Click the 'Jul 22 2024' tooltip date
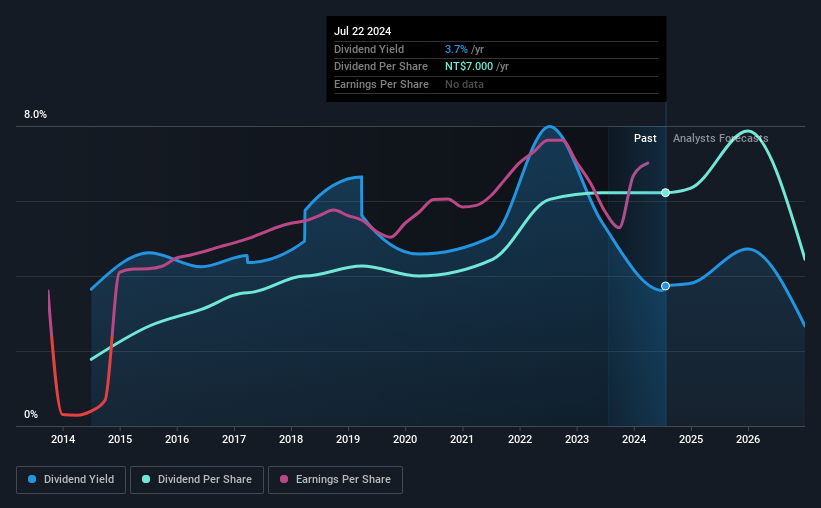Screen dimensions: 821x508 click(x=362, y=31)
